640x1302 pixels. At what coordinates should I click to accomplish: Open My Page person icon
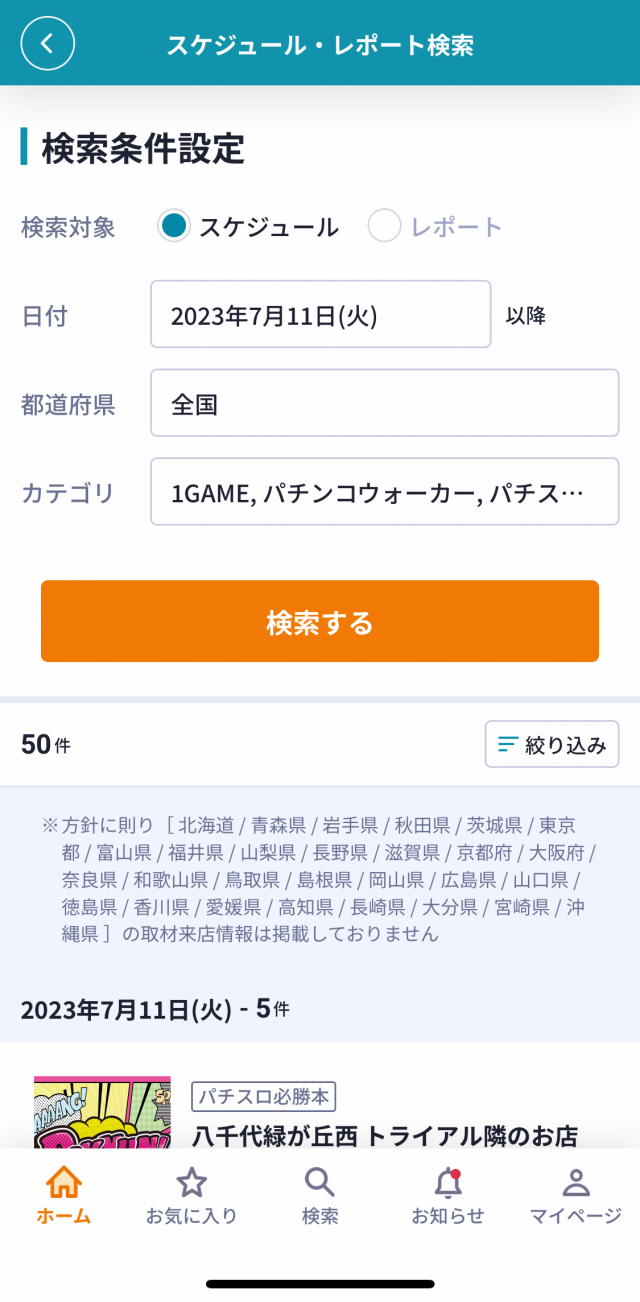(x=576, y=1183)
